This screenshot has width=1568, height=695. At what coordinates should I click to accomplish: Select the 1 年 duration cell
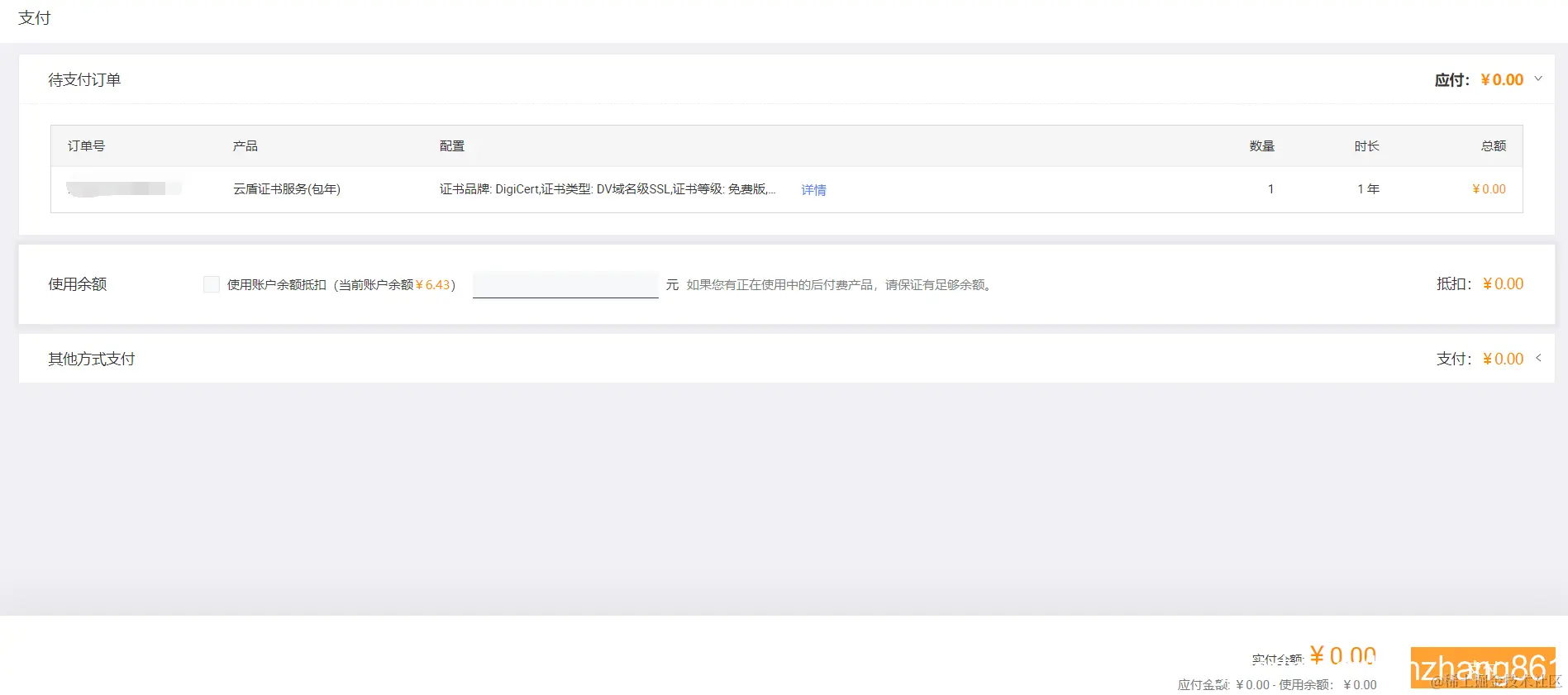tap(1368, 189)
